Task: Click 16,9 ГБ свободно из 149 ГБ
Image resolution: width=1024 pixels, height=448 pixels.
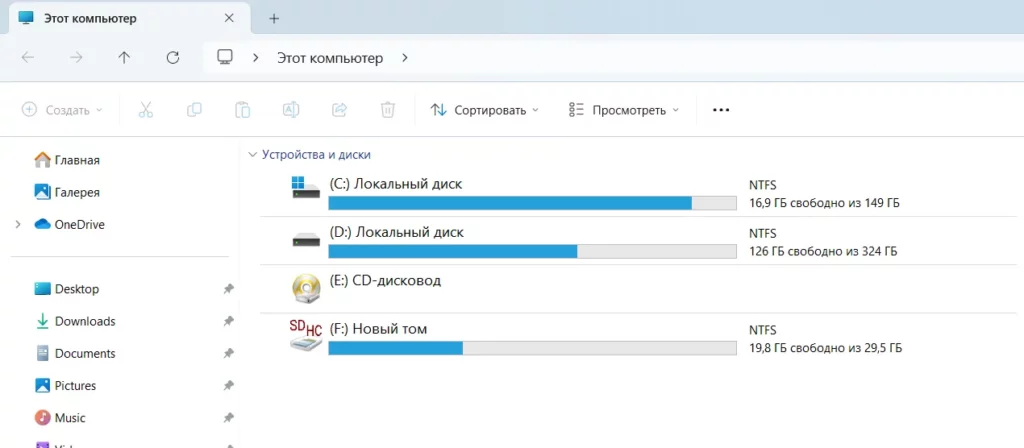Action: click(x=824, y=203)
